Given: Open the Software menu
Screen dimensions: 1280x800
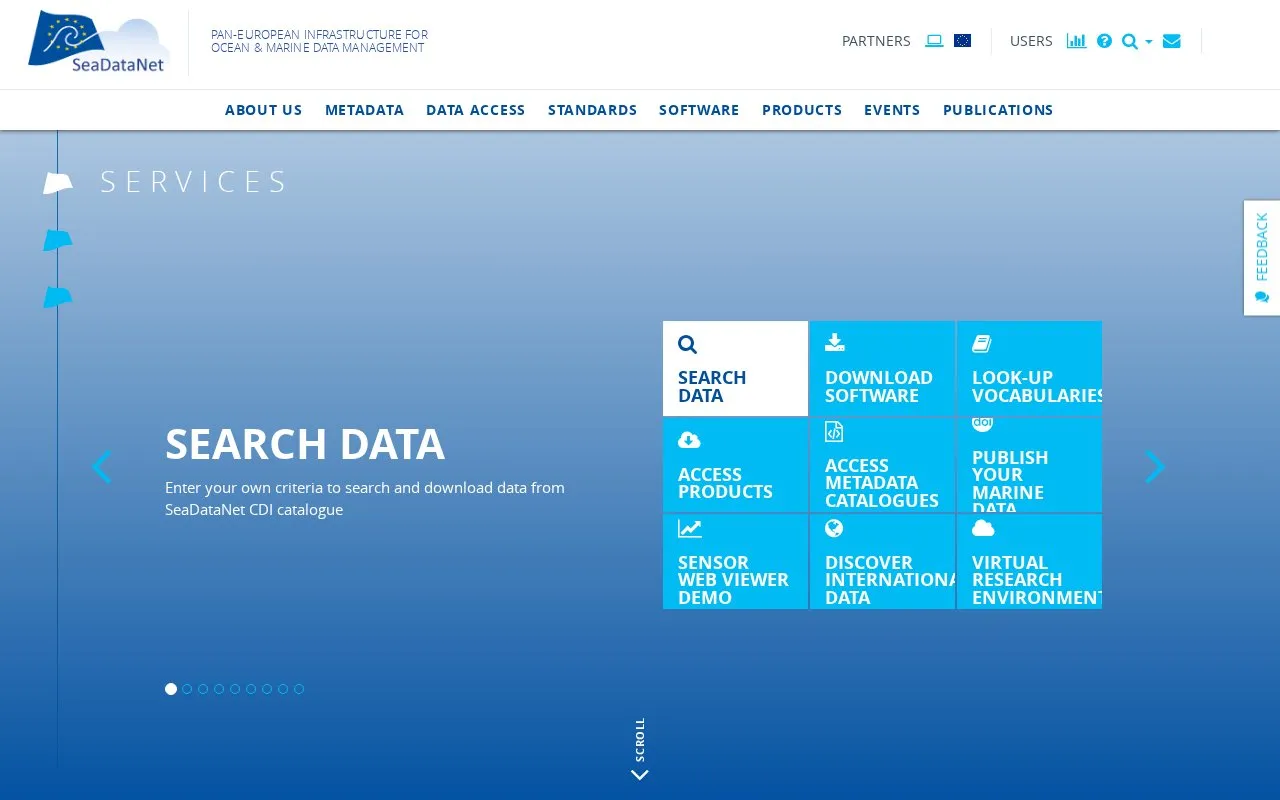Looking at the screenshot, I should (699, 110).
